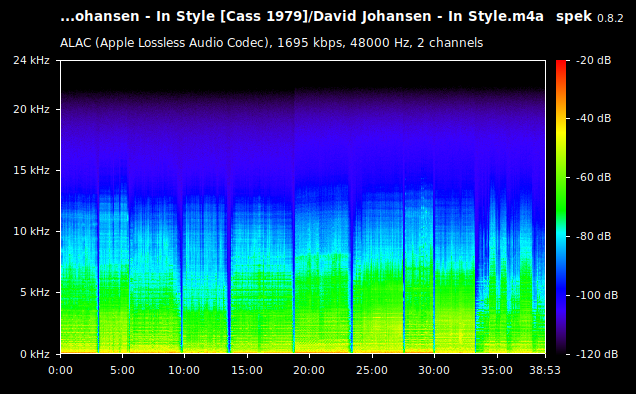Click the 0:00 time axis label

pyautogui.click(x=60, y=370)
